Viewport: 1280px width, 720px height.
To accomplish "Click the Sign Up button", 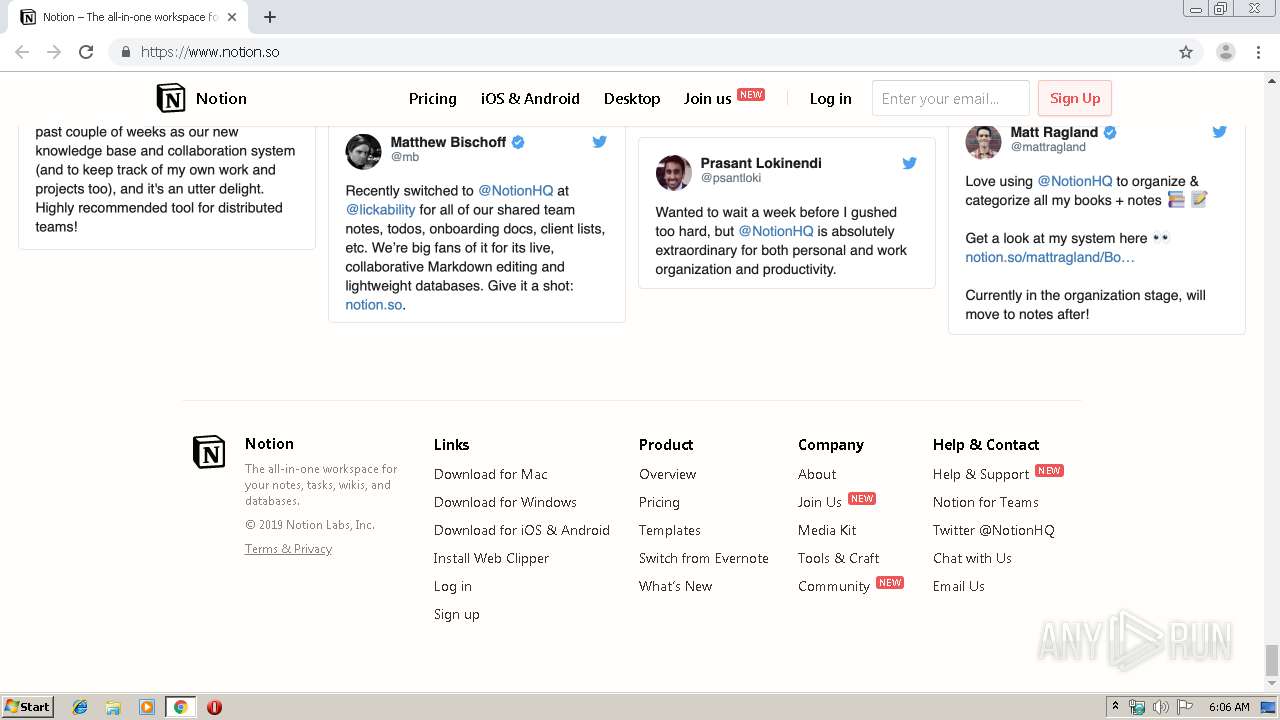I will pos(1075,98).
